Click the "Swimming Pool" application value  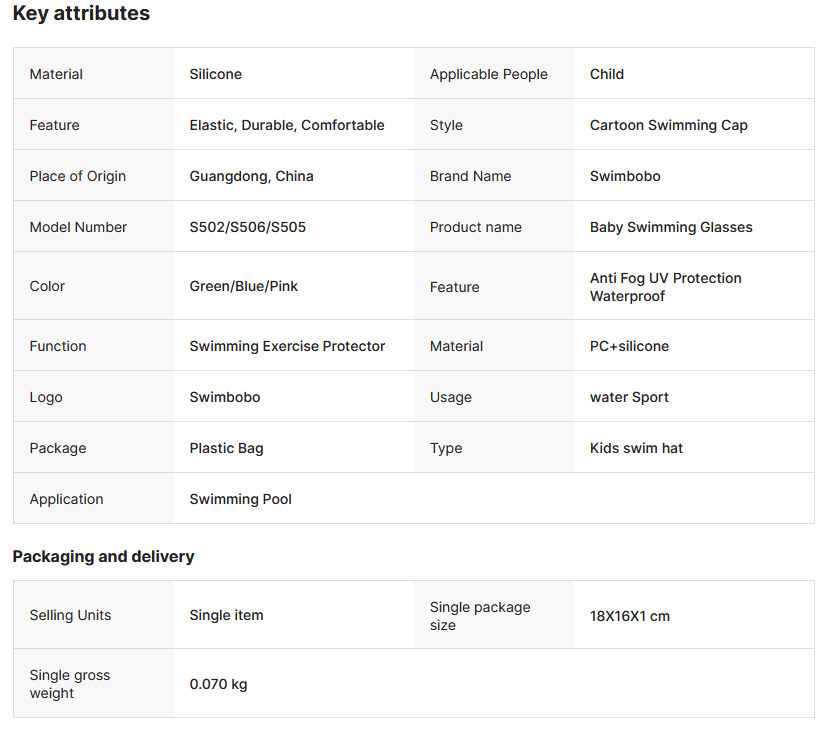pyautogui.click(x=240, y=499)
